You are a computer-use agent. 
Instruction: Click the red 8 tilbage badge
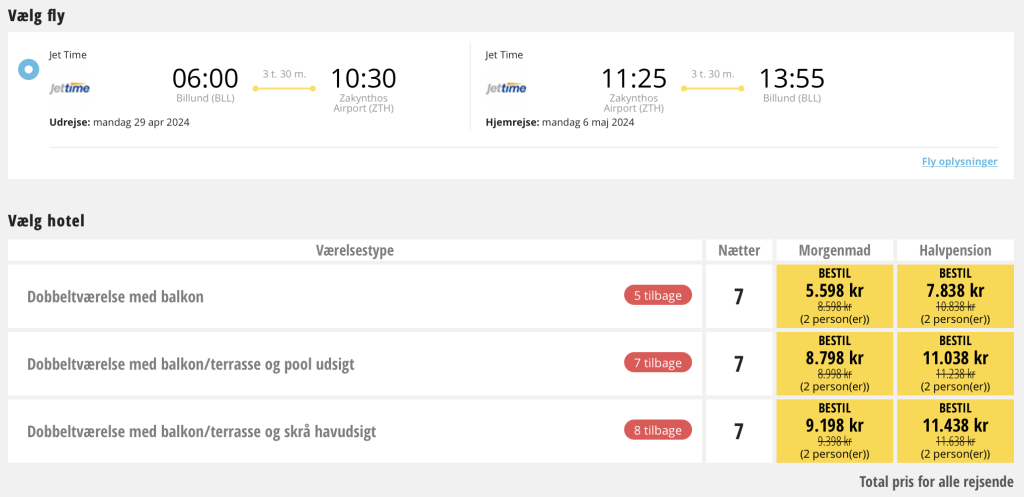(x=657, y=430)
